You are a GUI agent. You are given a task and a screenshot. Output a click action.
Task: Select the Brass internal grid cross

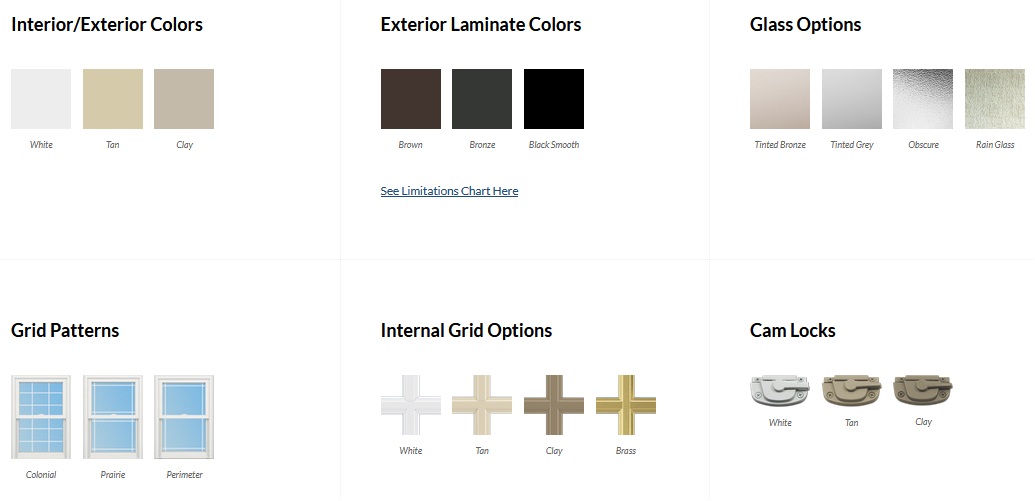[x=626, y=405]
